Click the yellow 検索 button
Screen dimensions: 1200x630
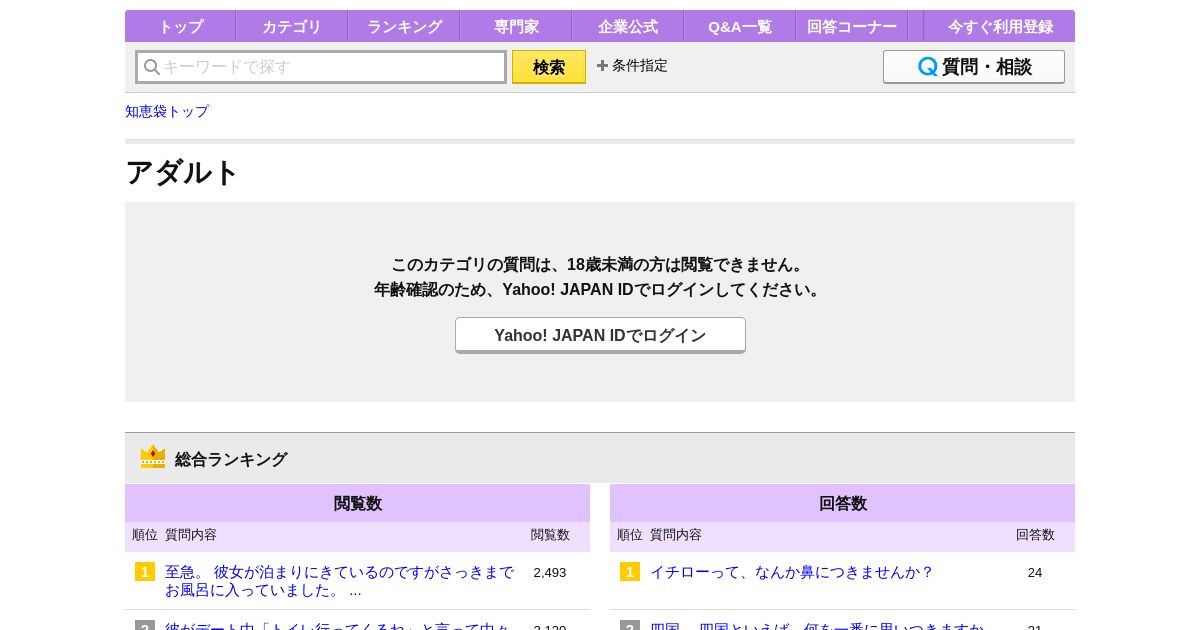tap(549, 67)
